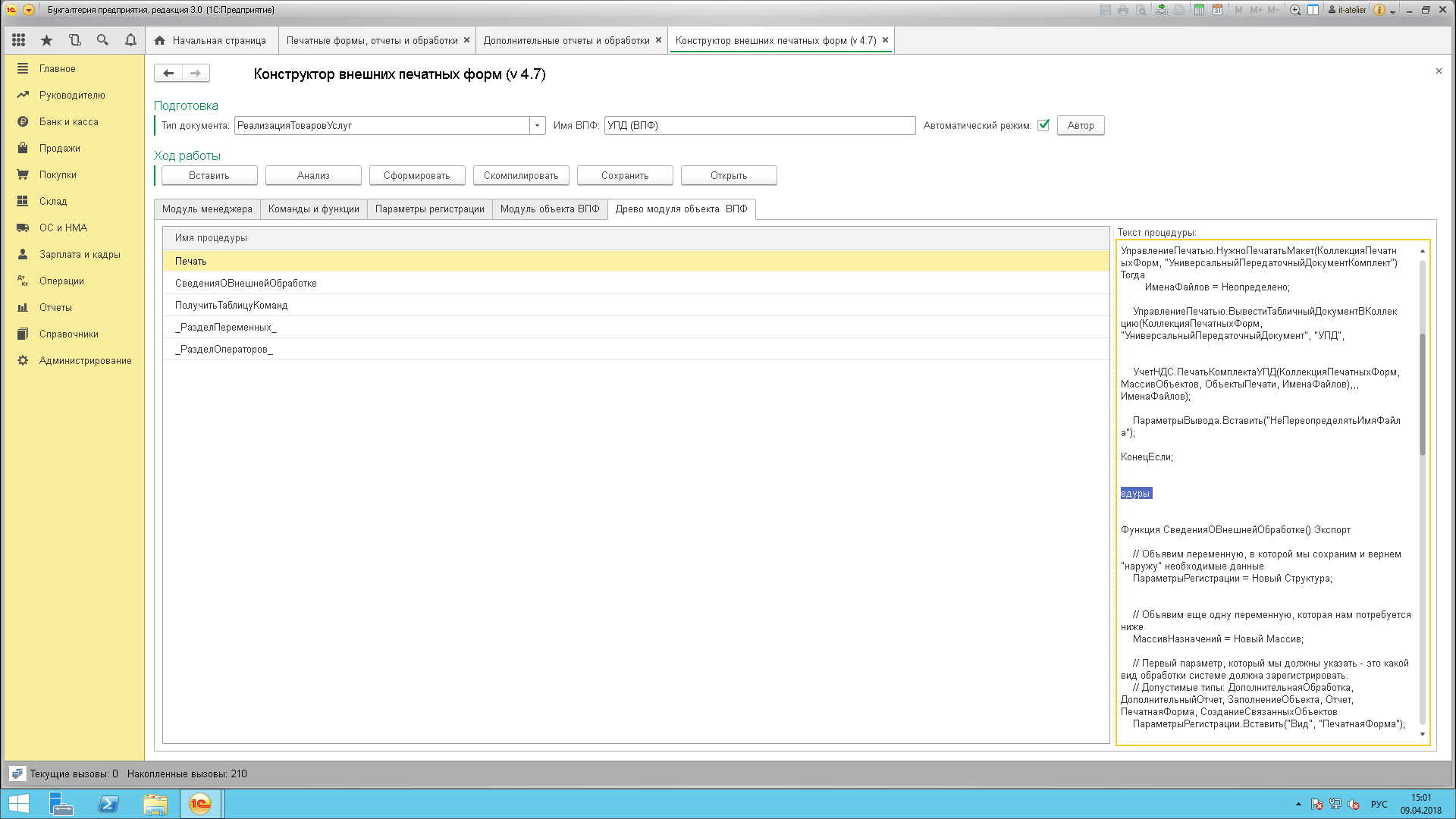Click the print icon in title bar
This screenshot has height=819, width=1456.
(x=1123, y=10)
